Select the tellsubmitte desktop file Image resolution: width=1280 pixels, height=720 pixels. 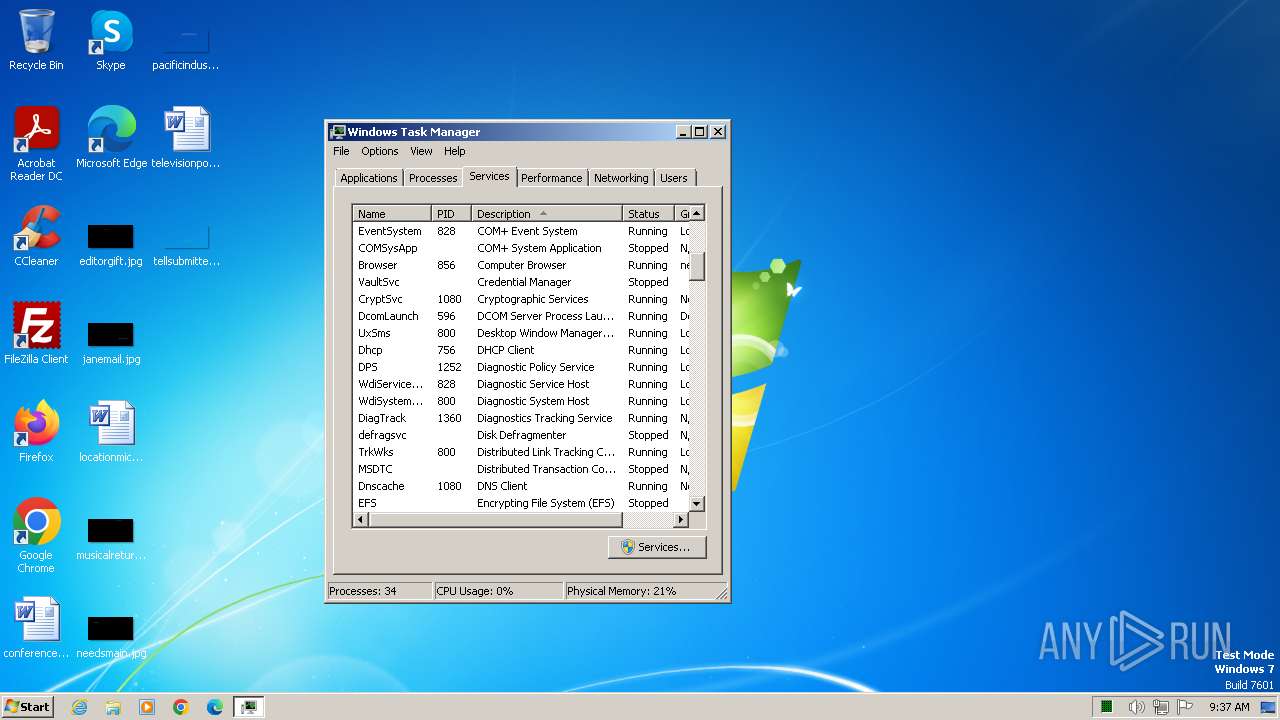(x=186, y=245)
